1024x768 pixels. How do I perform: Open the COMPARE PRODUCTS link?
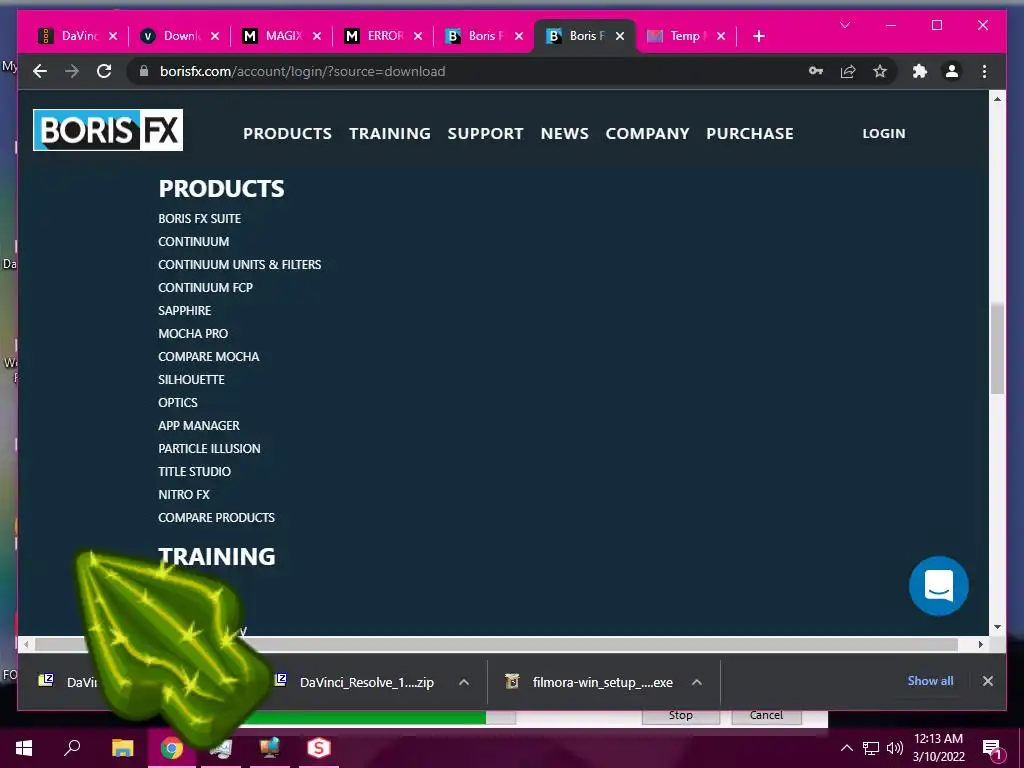[216, 517]
